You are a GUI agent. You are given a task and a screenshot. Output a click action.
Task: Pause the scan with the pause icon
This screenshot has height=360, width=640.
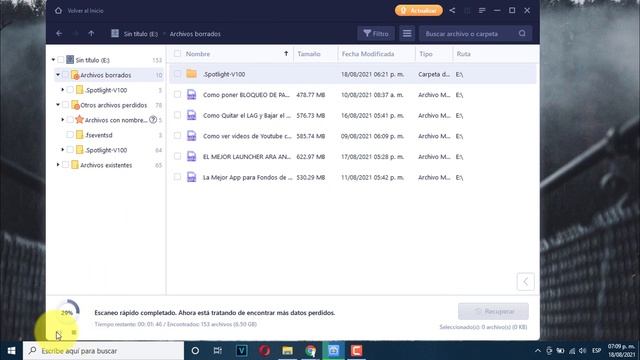[x=58, y=333]
